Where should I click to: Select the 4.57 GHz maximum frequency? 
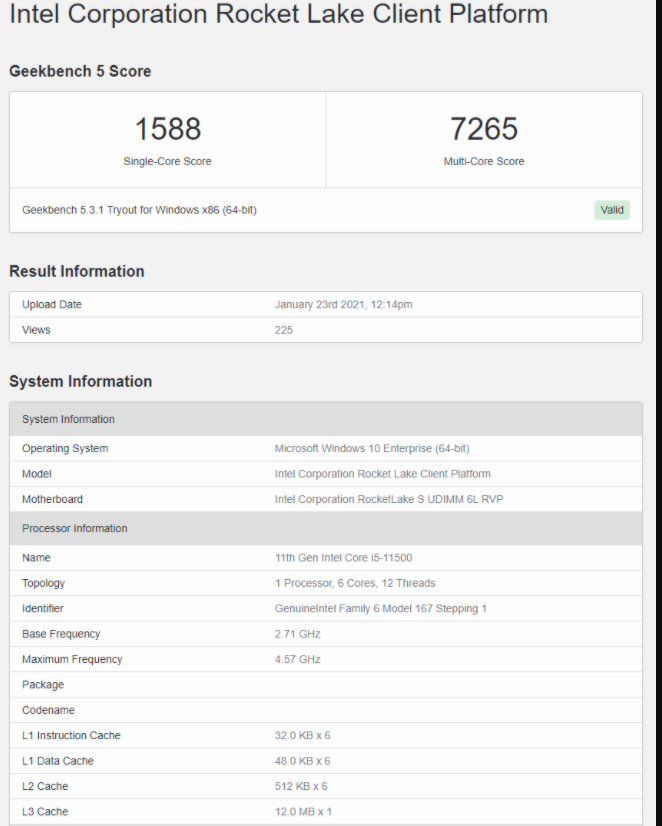298,659
